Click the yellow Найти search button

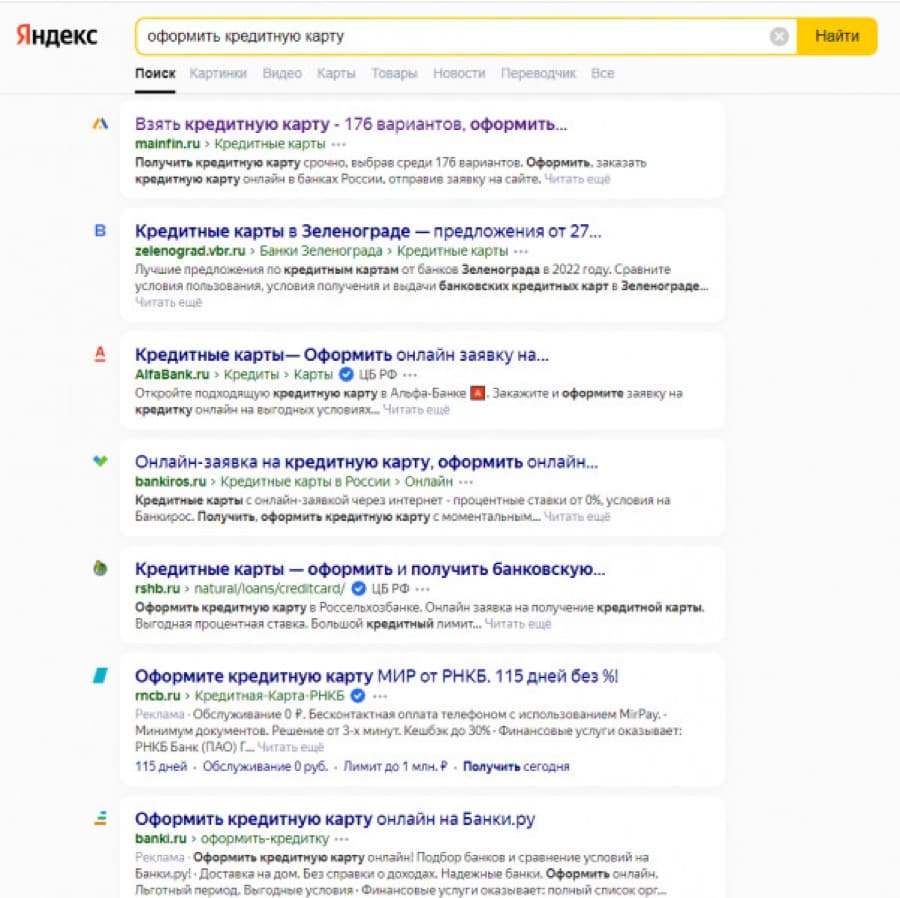(x=837, y=36)
